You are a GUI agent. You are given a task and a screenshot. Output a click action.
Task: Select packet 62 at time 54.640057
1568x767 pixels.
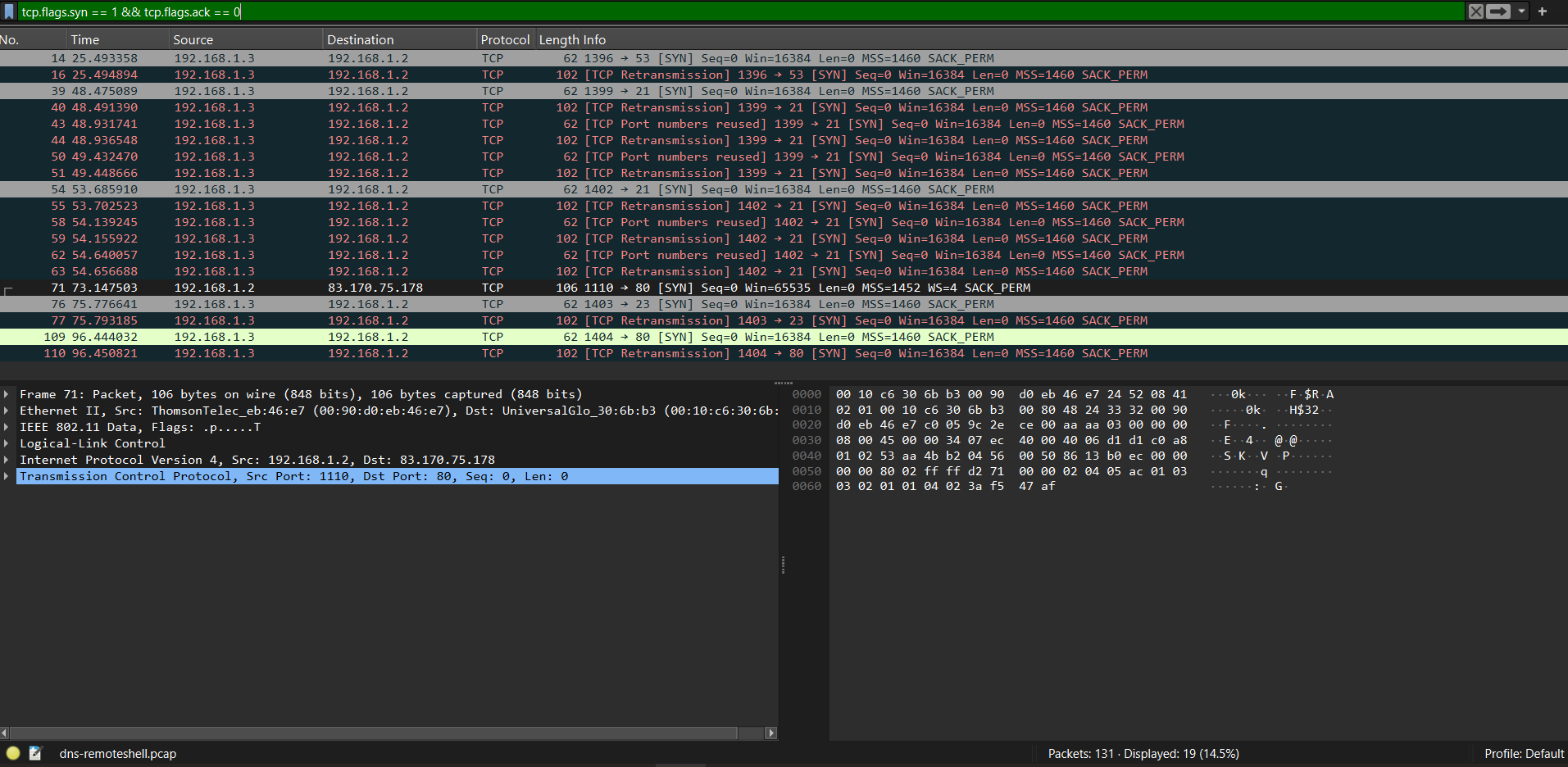pyautogui.click(x=784, y=255)
